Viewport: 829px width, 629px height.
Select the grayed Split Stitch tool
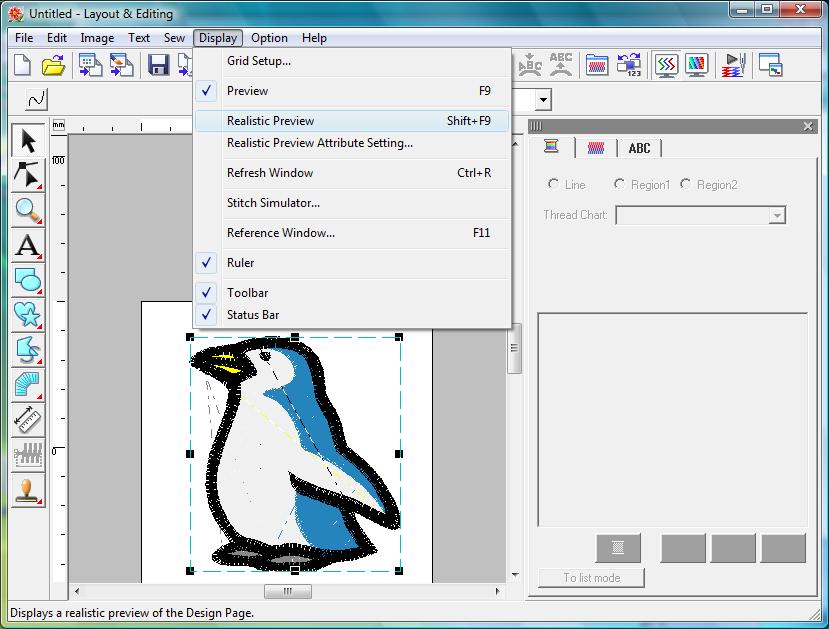tap(27, 455)
